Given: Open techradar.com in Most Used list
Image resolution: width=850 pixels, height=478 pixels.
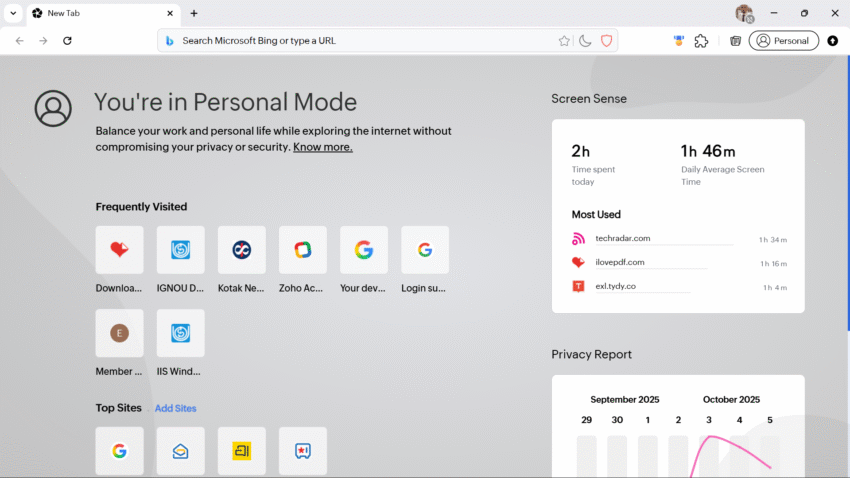Looking at the screenshot, I should tap(623, 238).
